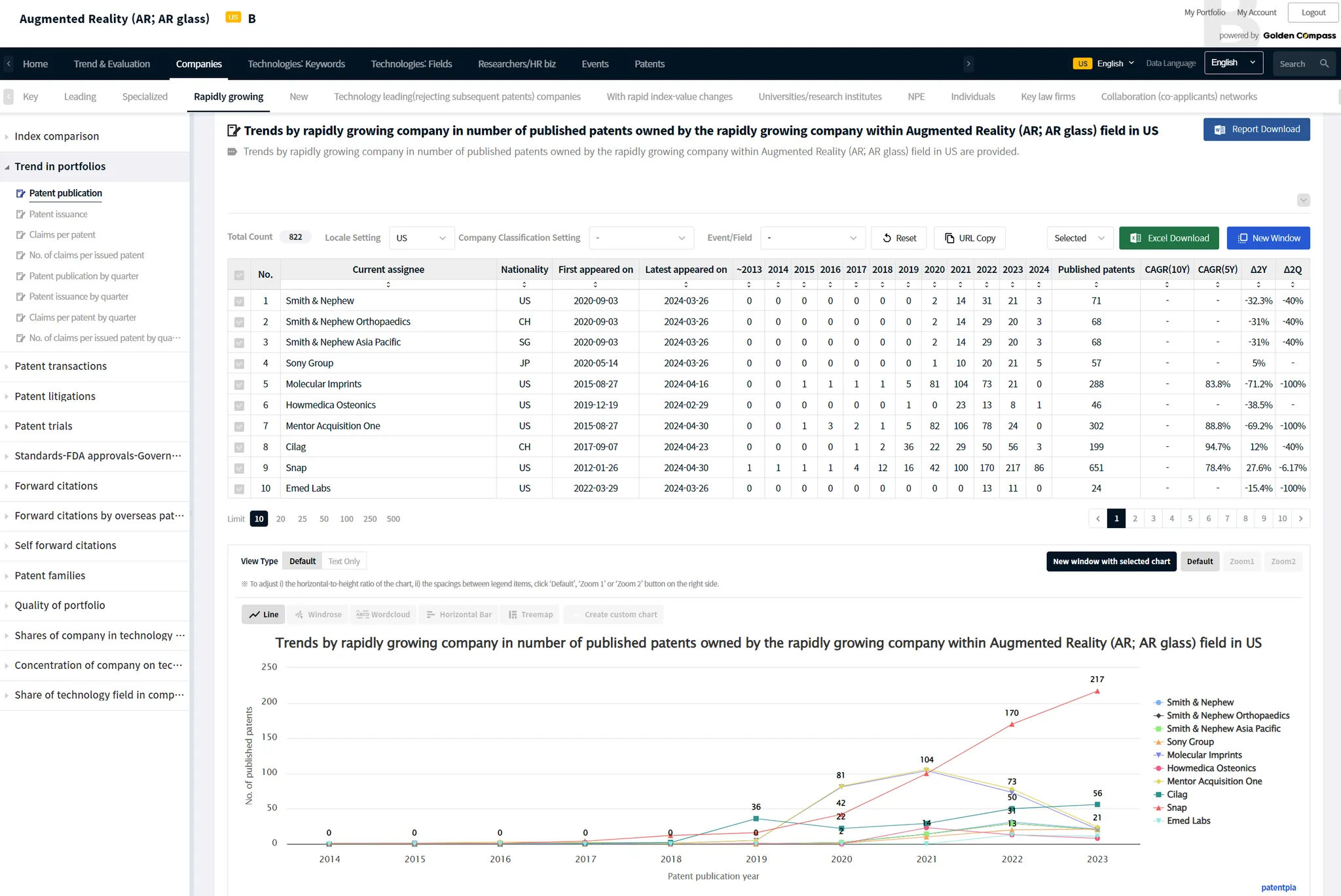This screenshot has width=1341, height=896.
Task: Click the Excel Download icon button
Action: point(1136,238)
